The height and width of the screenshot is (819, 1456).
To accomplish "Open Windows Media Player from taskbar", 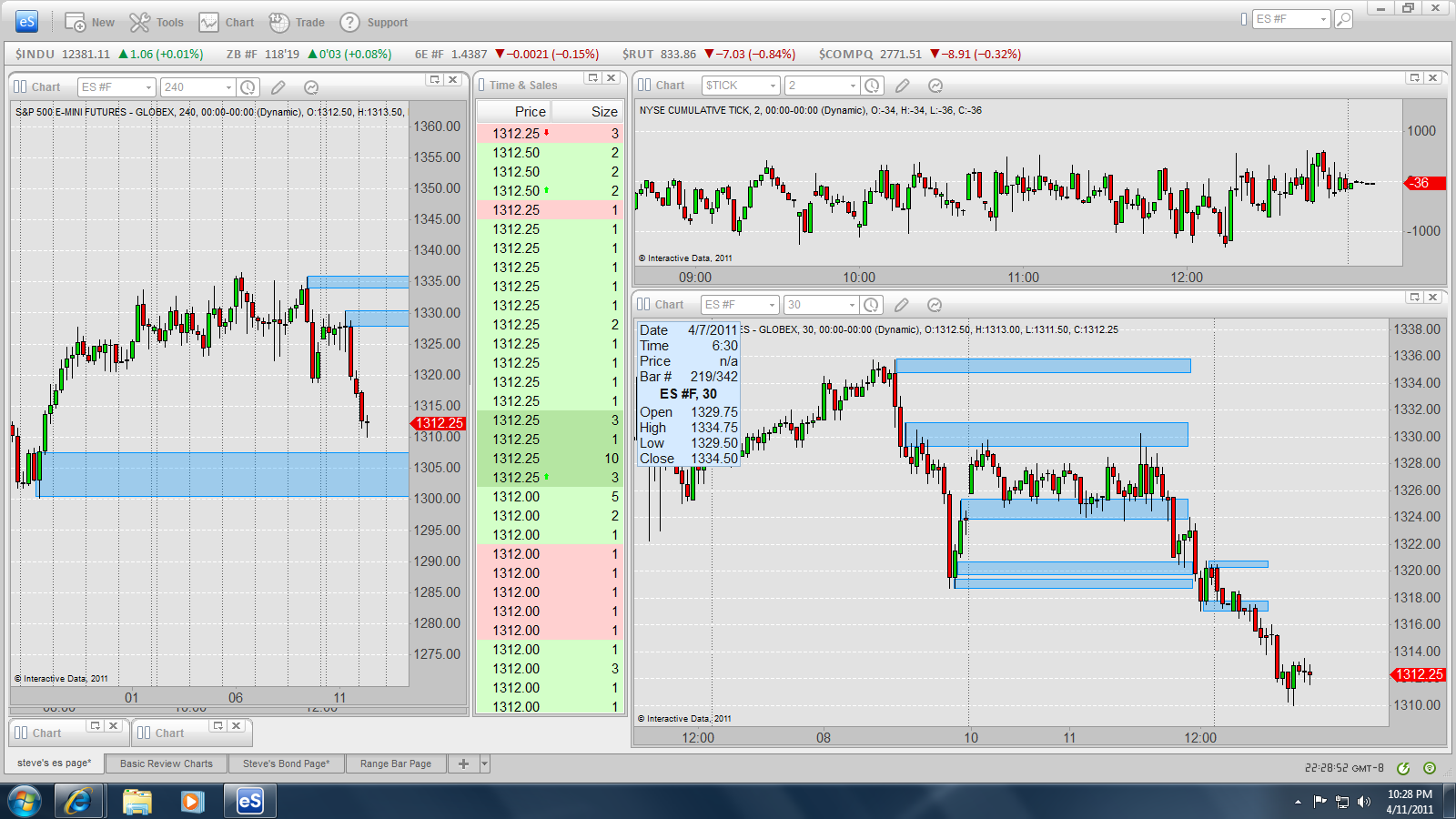I will click(x=191, y=802).
